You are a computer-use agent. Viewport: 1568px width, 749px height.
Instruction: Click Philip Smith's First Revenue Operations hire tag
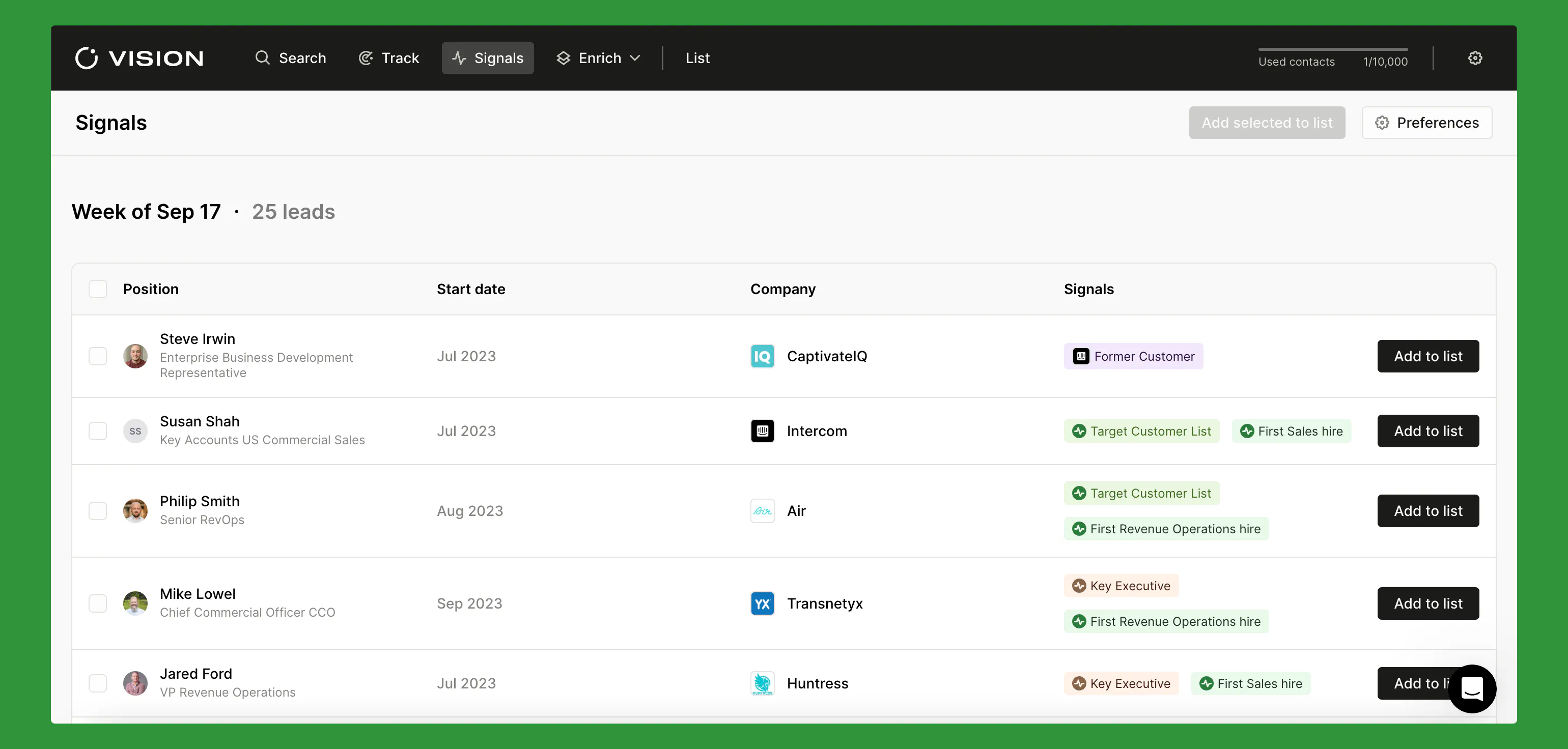(1166, 529)
